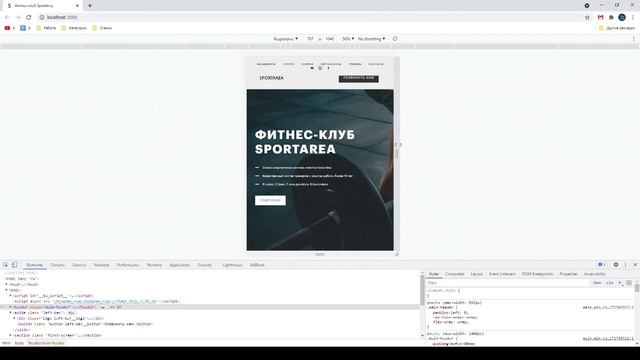Switch to the Console tab
Screen dimensions: 640x360
coord(58,265)
